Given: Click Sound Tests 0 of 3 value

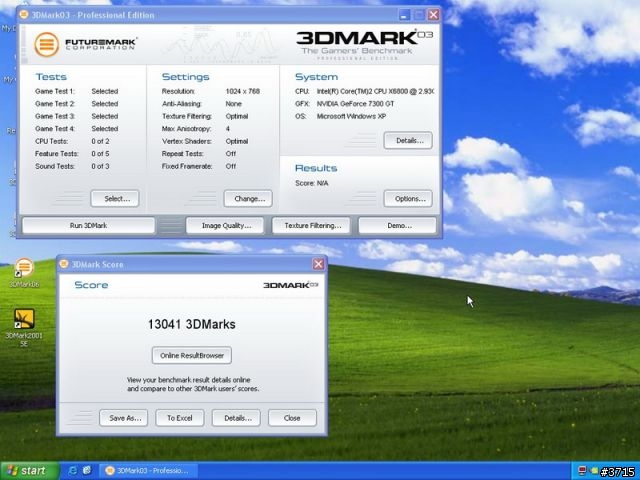Looking at the screenshot, I should (100, 166).
